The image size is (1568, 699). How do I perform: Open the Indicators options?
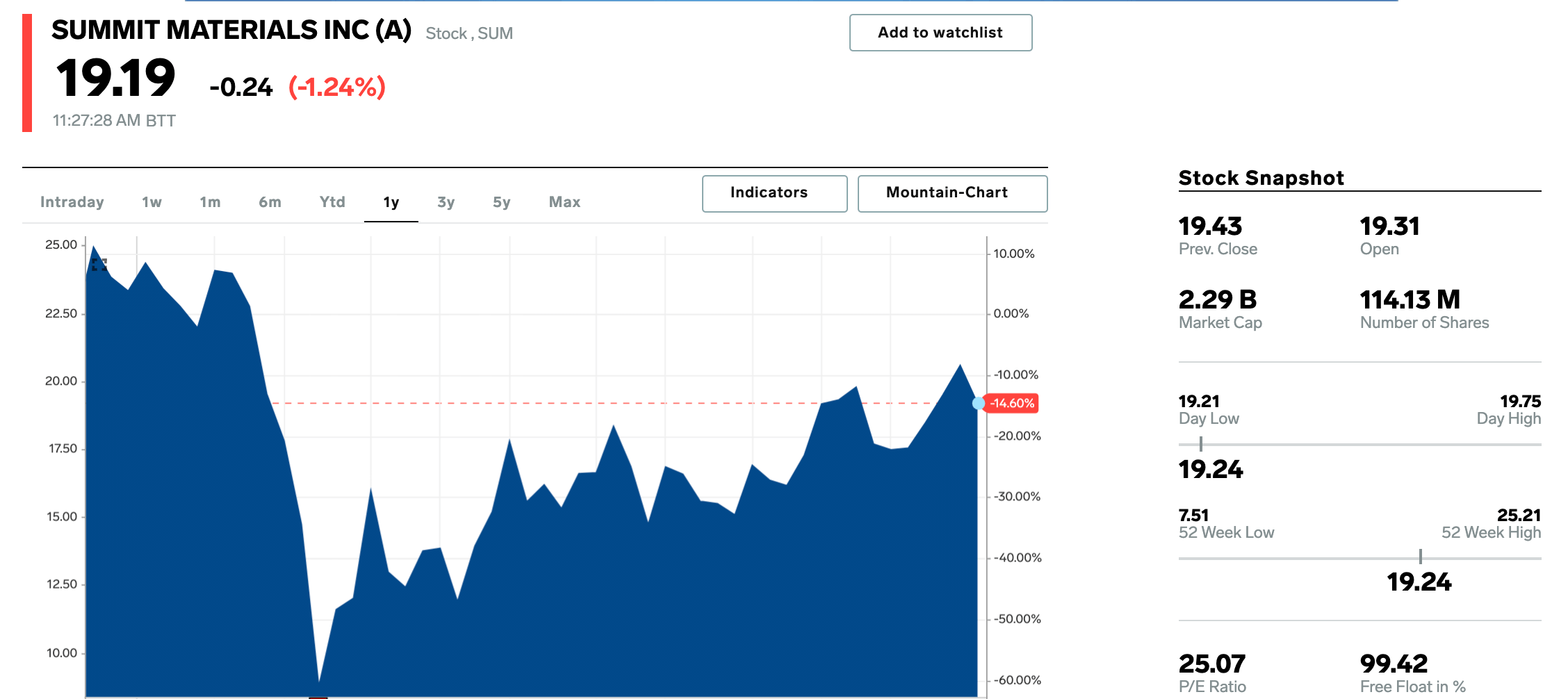774,193
